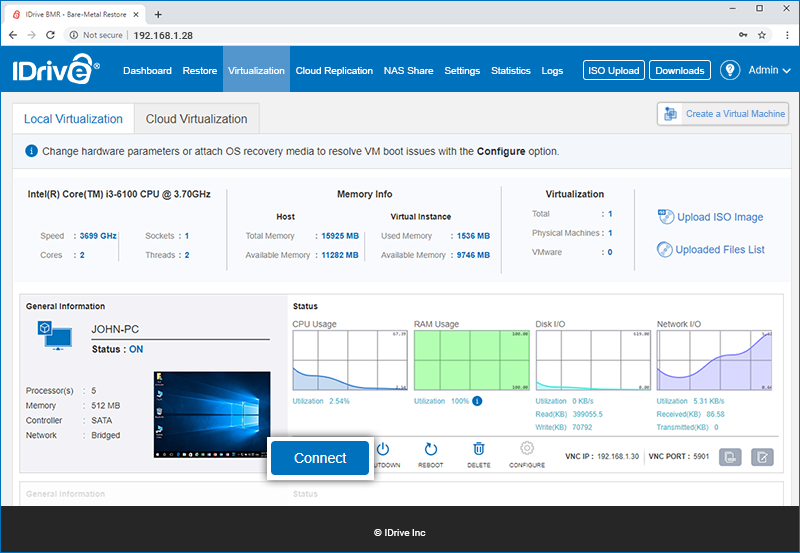
Task: Click the RAM utilization info icon
Action: tap(477, 401)
